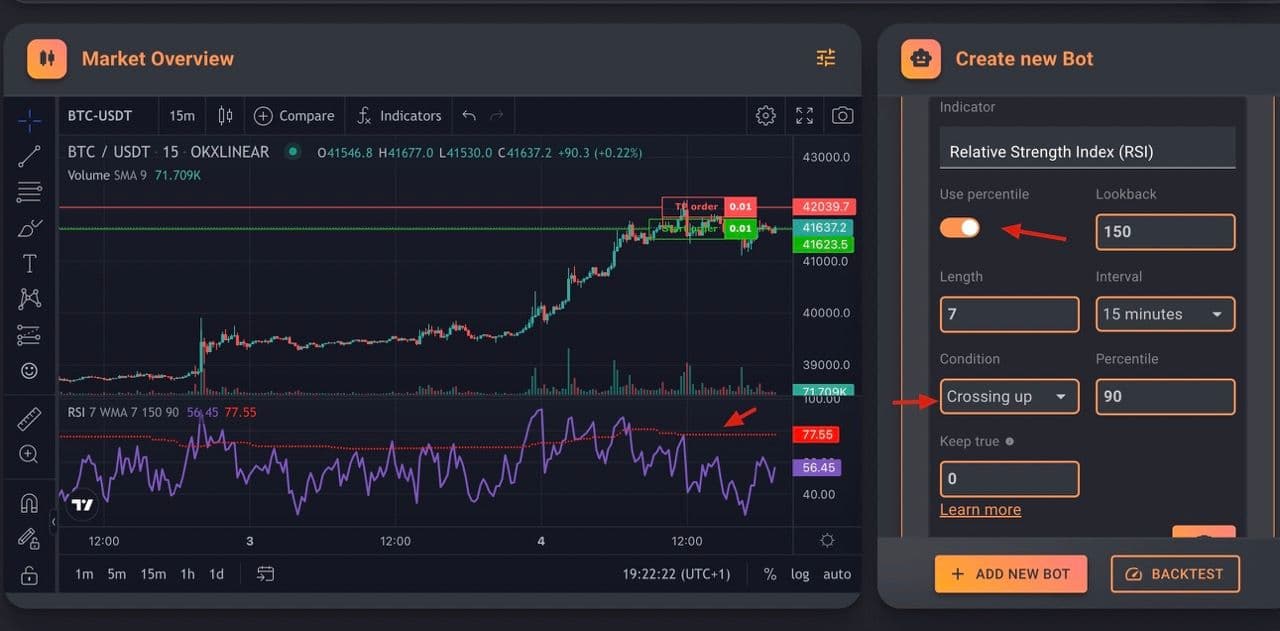Image resolution: width=1280 pixels, height=631 pixels.
Task: Select the XABCD pattern drawing tool
Action: pyautogui.click(x=29, y=298)
